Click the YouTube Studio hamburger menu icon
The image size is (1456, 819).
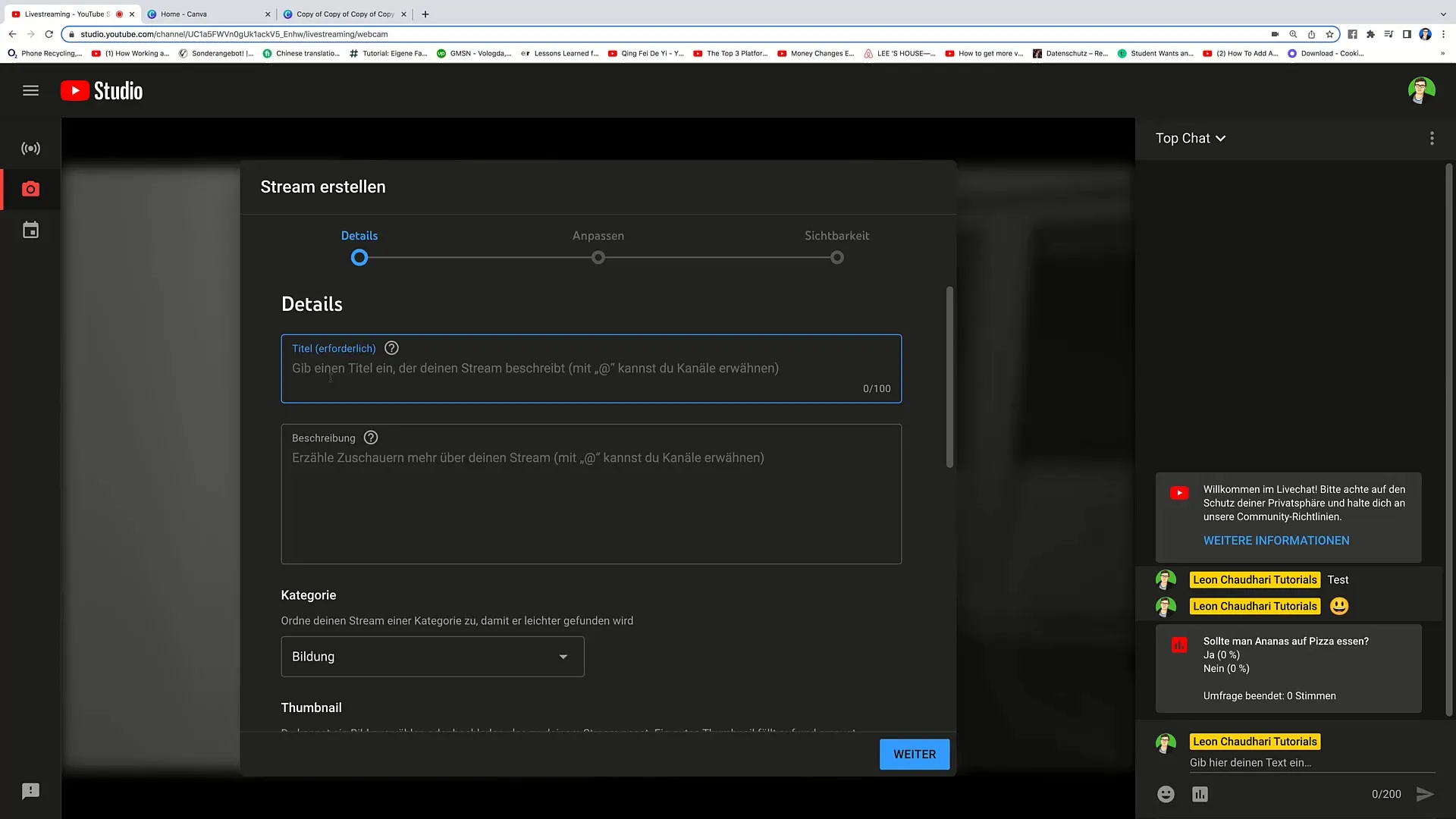coord(31,90)
